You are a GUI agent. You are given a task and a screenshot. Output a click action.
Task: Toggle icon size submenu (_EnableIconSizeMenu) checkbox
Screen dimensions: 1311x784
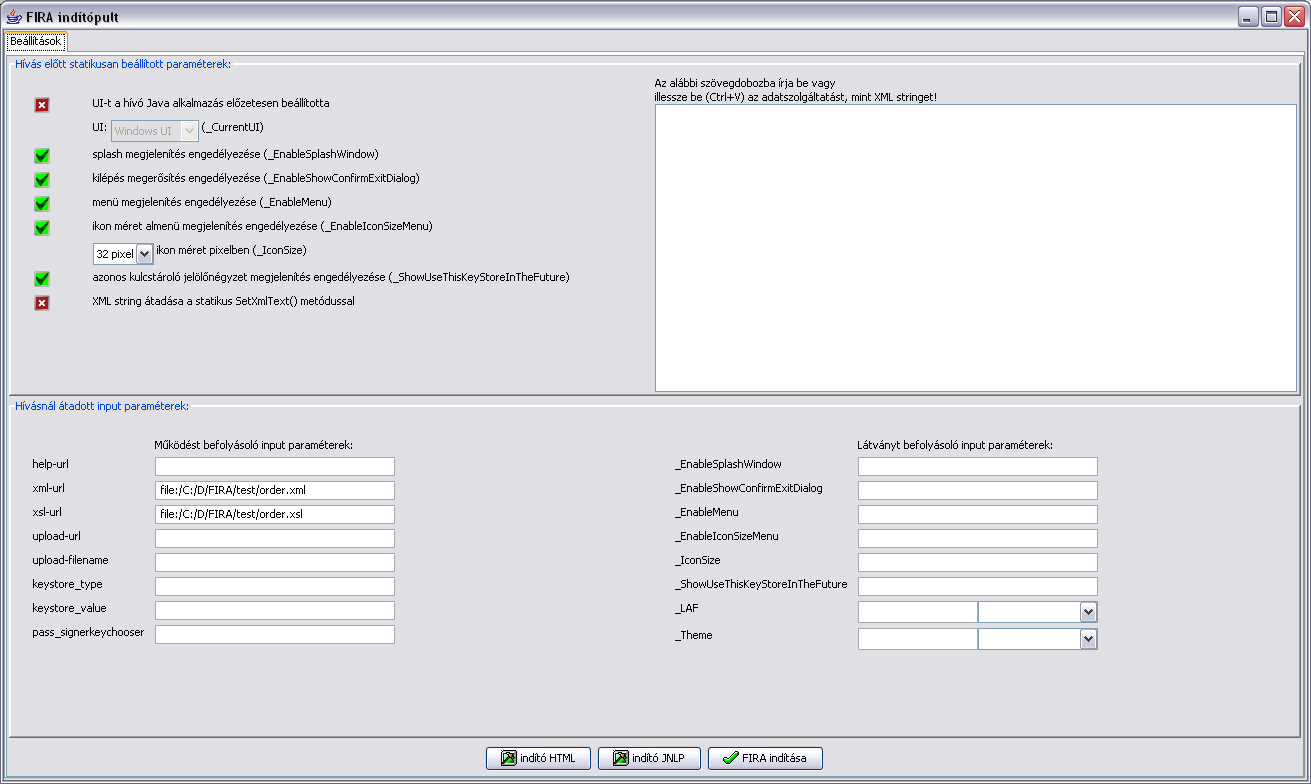(x=42, y=227)
